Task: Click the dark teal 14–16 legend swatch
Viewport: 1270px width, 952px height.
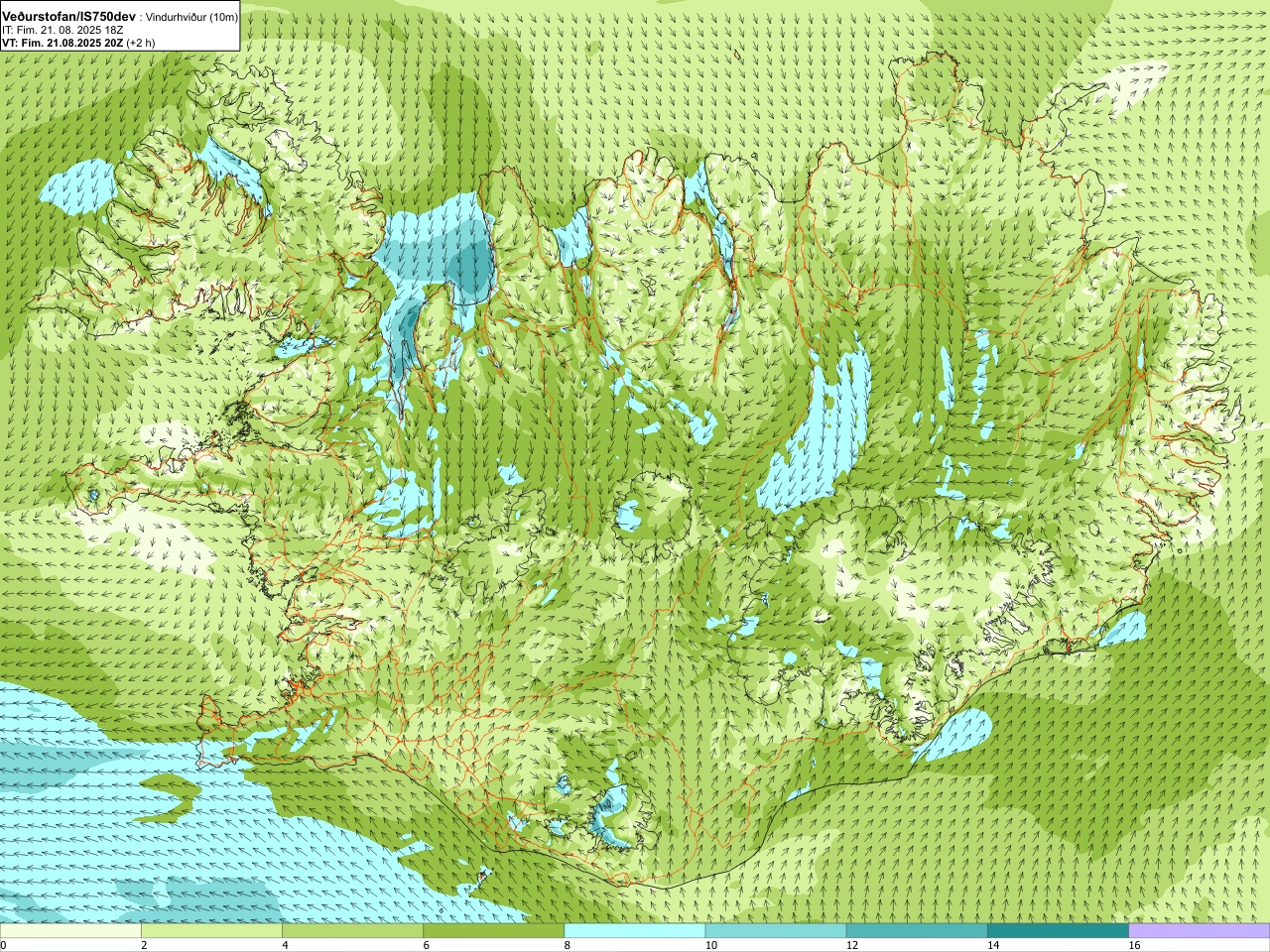Action: (x=1058, y=931)
